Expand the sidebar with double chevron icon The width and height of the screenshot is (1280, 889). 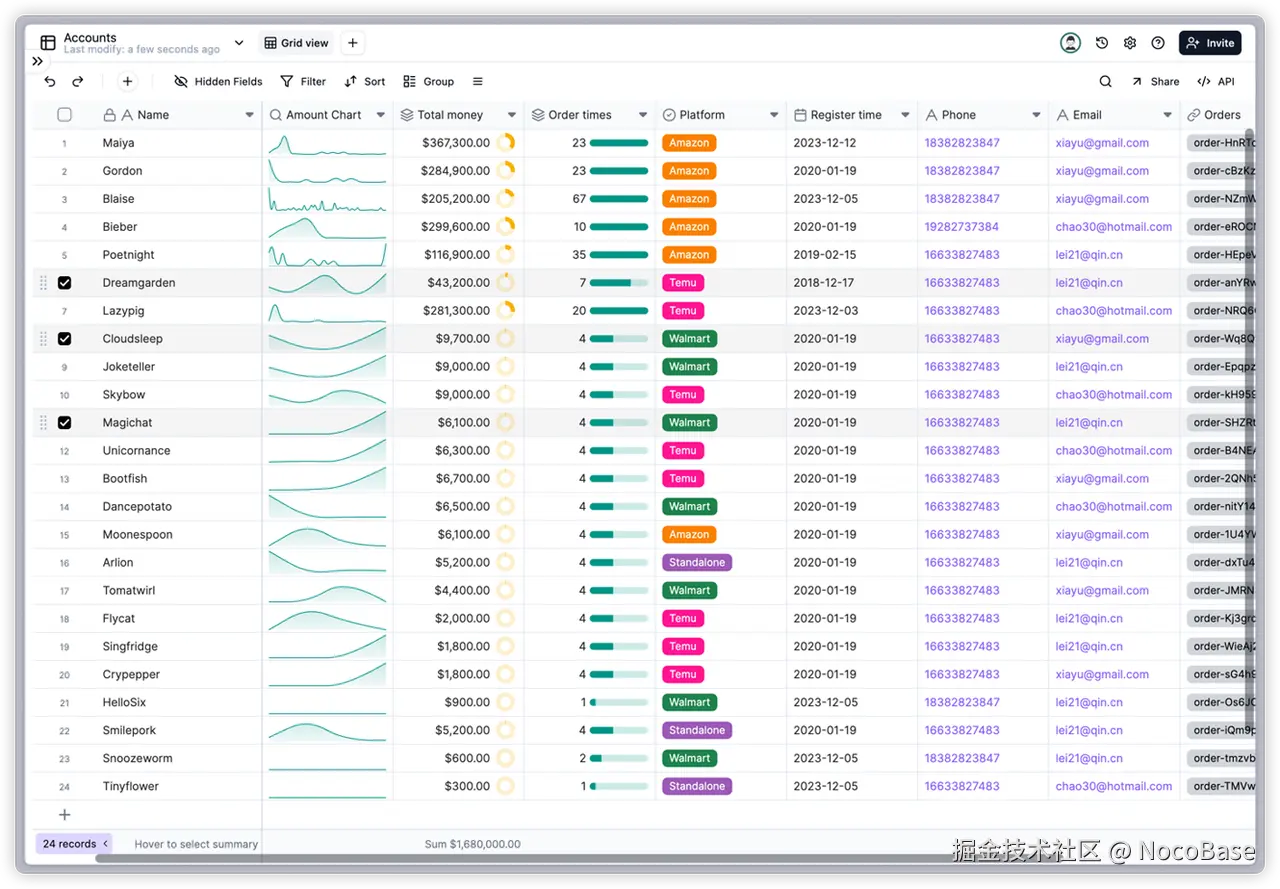click(x=37, y=61)
